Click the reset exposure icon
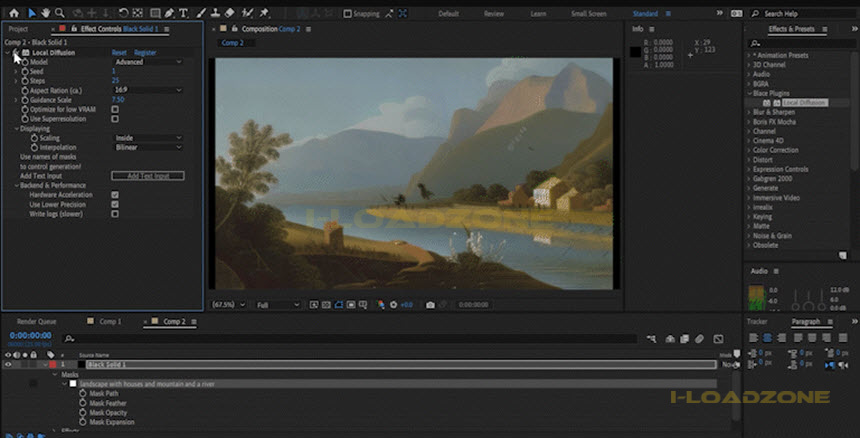Image resolution: width=860 pixels, height=438 pixels. click(x=393, y=305)
